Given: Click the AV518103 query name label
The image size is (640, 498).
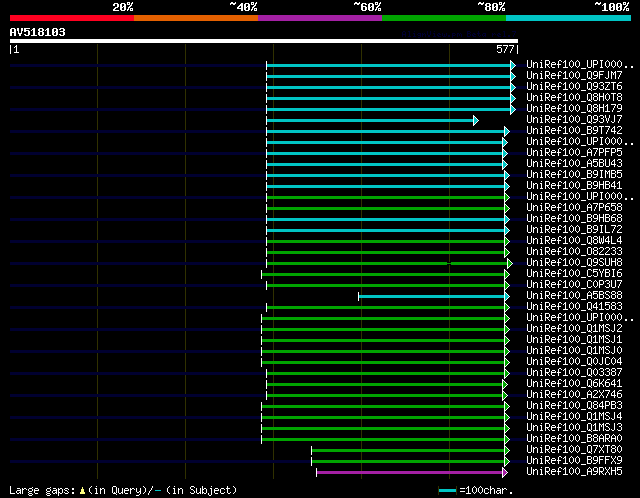Looking at the screenshot, I should [38, 32].
